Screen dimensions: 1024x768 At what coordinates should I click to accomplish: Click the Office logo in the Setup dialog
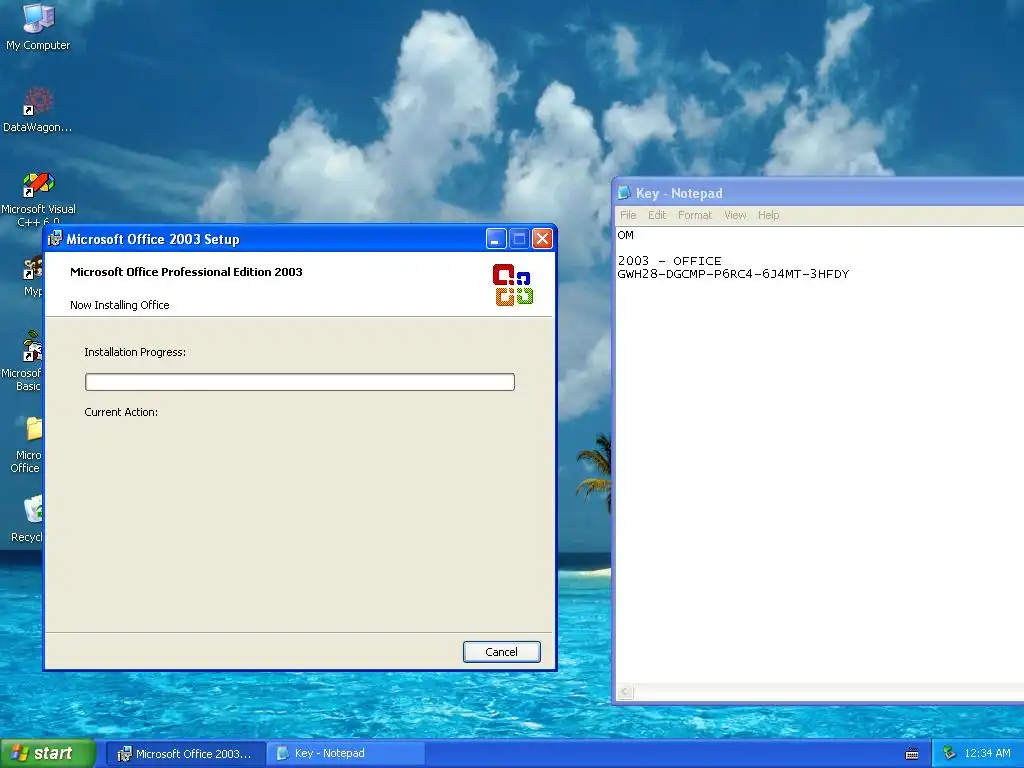point(513,285)
